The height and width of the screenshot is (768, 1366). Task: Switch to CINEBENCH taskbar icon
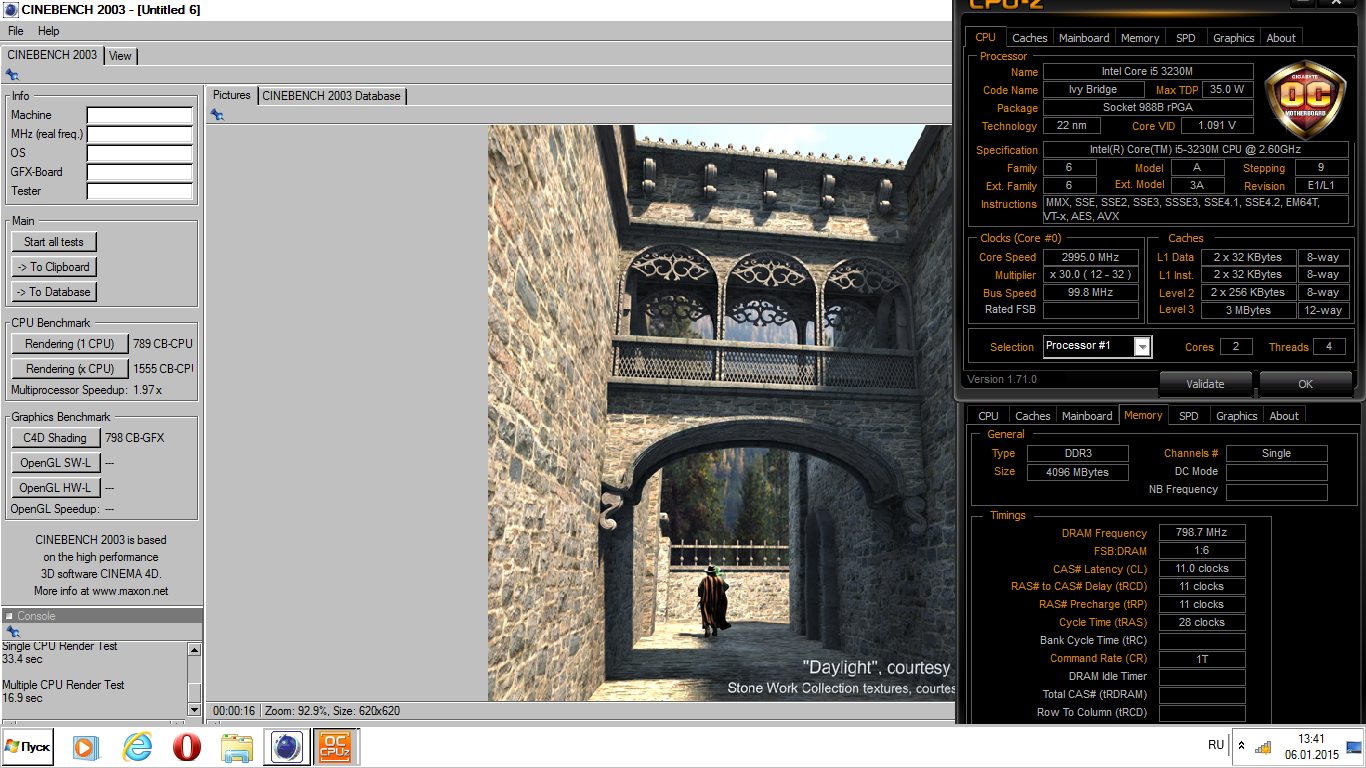[x=287, y=747]
